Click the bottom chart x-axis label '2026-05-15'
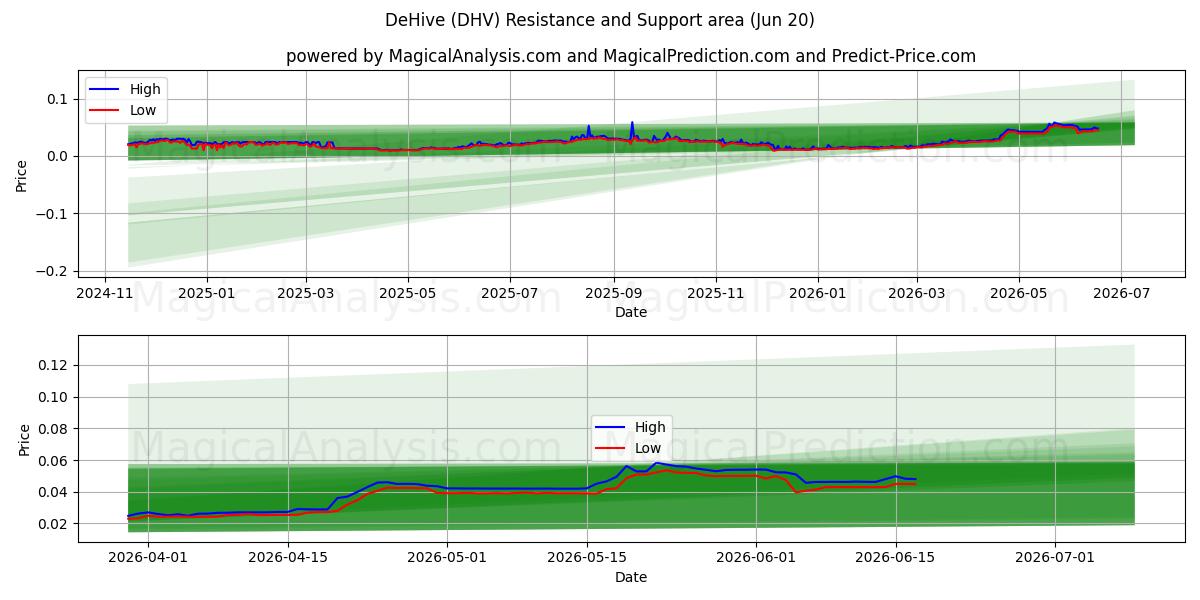The image size is (1200, 600). point(586,560)
